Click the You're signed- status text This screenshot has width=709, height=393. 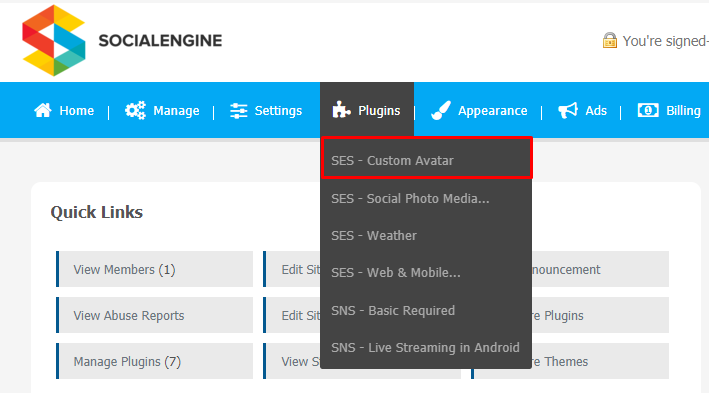[666, 41]
